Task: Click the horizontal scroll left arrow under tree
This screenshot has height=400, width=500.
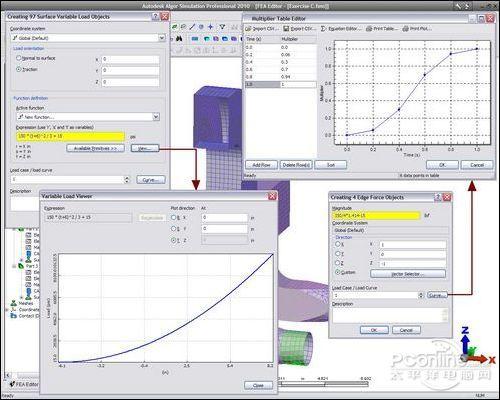Action: pos(8,375)
